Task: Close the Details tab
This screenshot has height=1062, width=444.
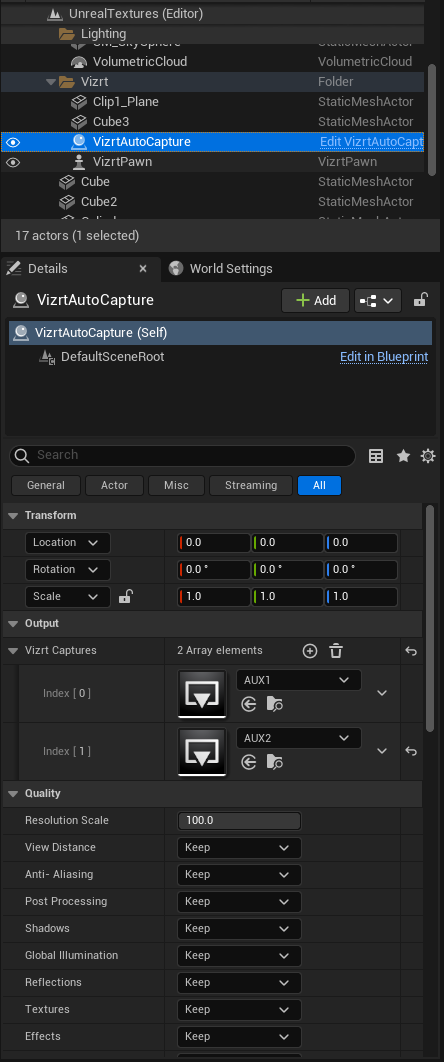Action: tap(143, 269)
